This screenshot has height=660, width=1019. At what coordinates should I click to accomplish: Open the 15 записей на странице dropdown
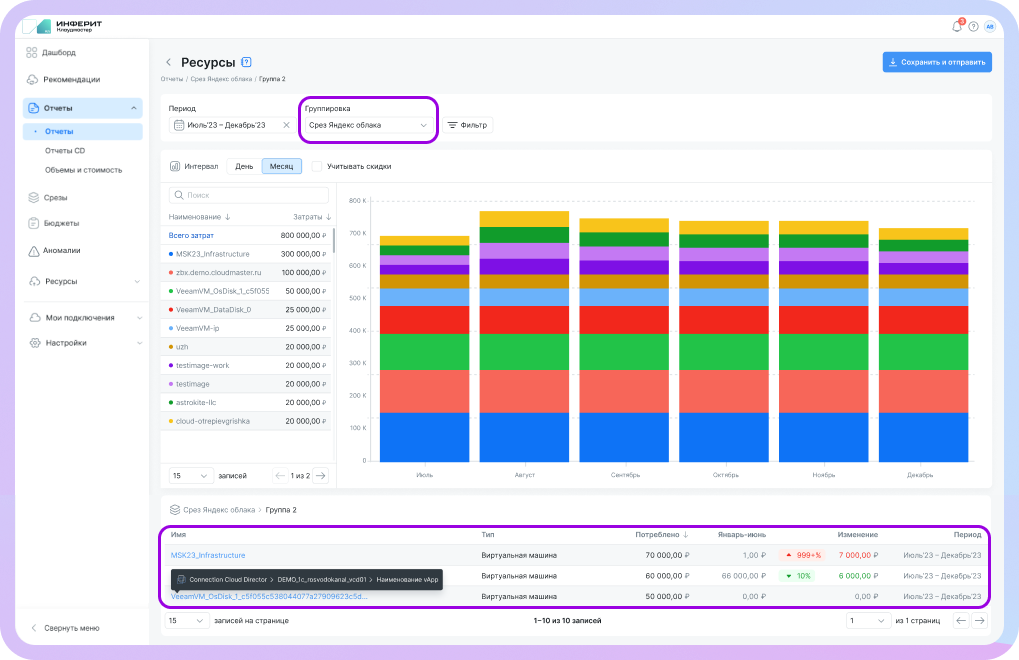pyautogui.click(x=186, y=620)
